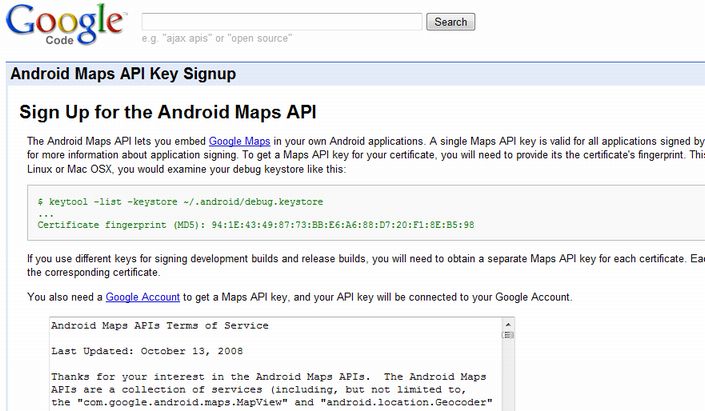Click 'Thanks for your interest' terms paragraph
Image resolution: width=705 pixels, height=411 pixels.
(272, 389)
